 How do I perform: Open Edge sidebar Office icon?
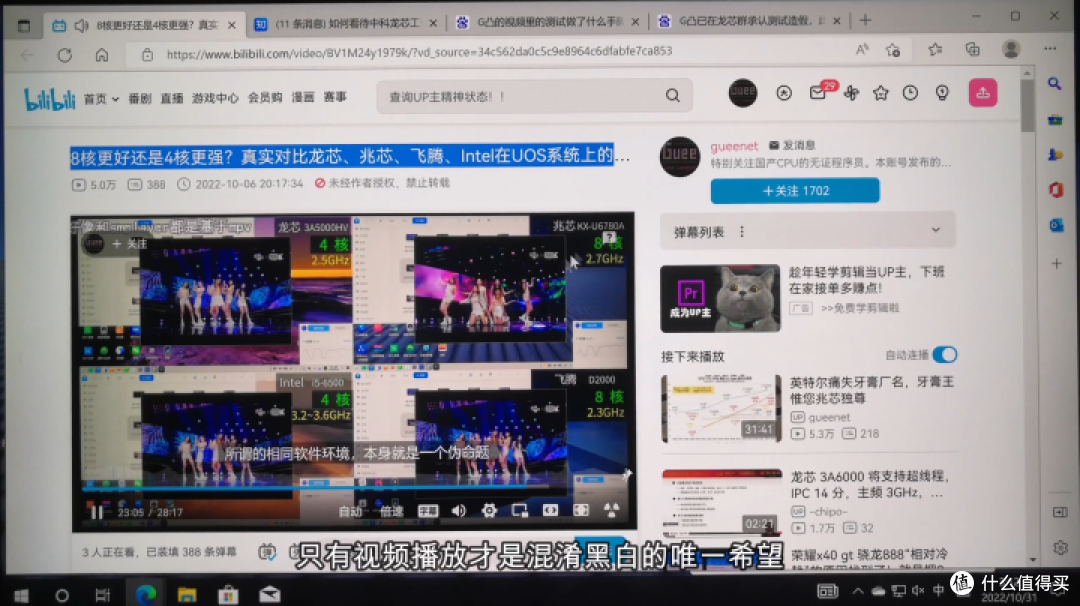(x=1055, y=189)
